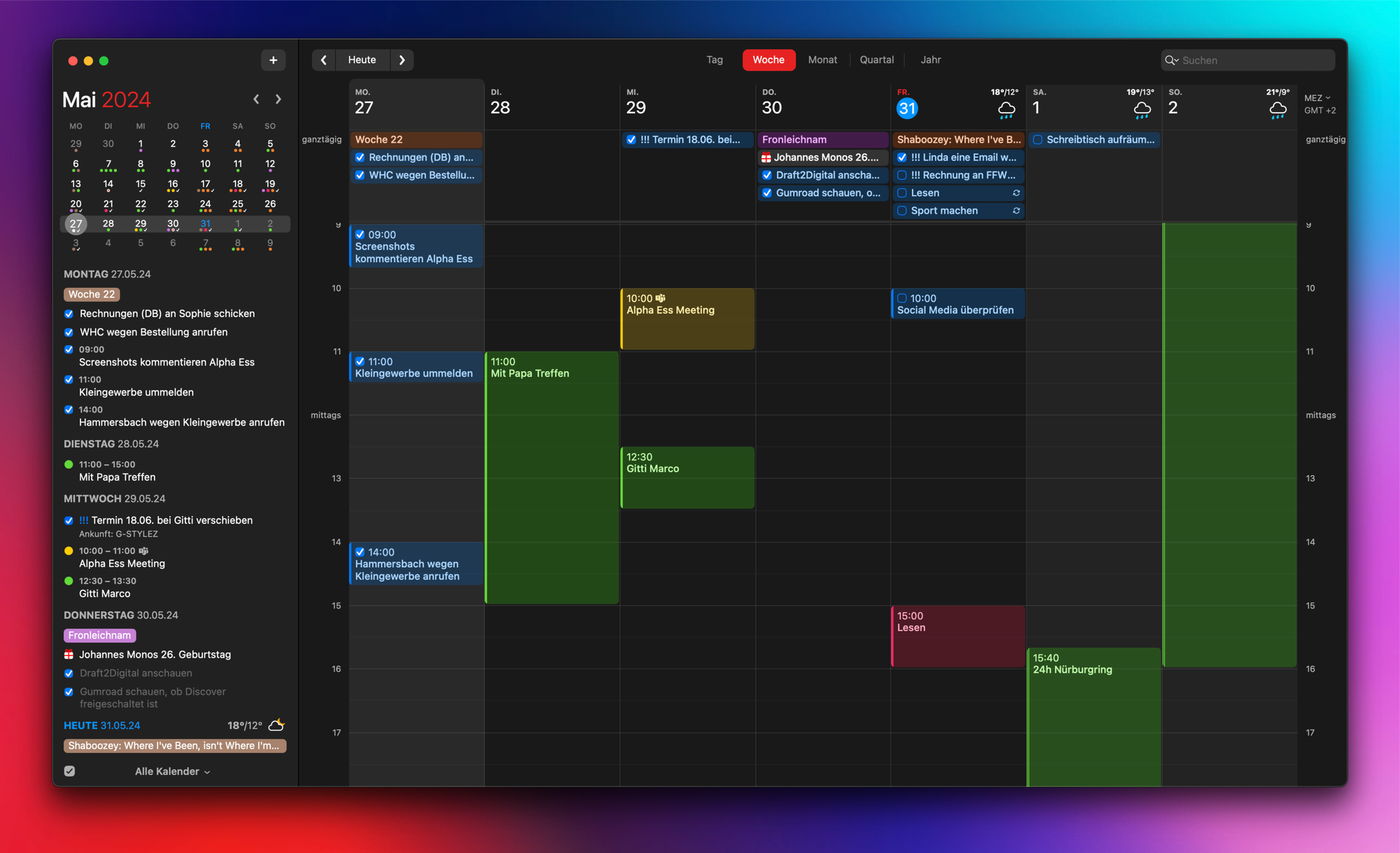Click the forward arrow next to Heute

pyautogui.click(x=402, y=60)
